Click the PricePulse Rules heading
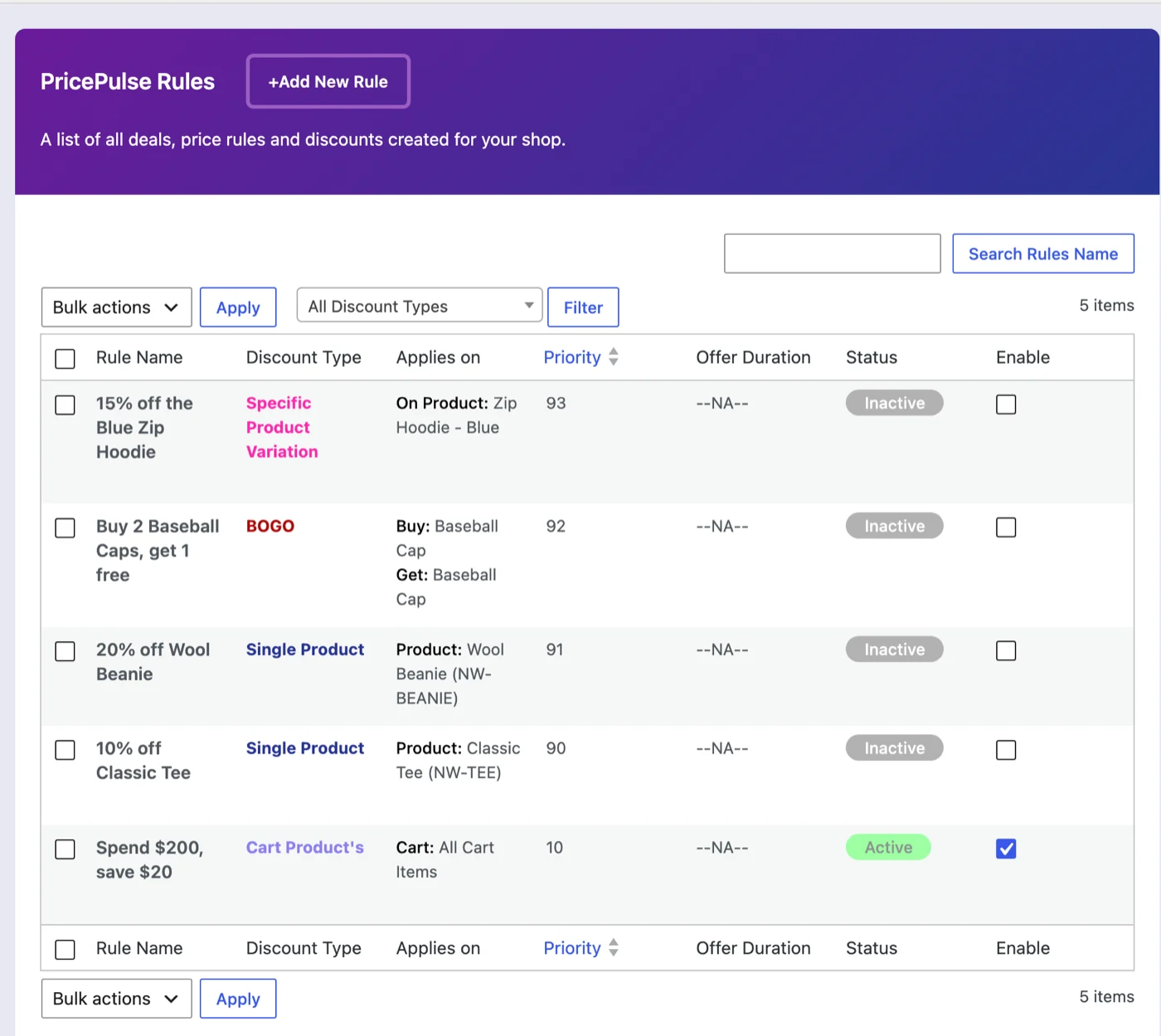The width and height of the screenshot is (1161, 1036). pos(128,81)
